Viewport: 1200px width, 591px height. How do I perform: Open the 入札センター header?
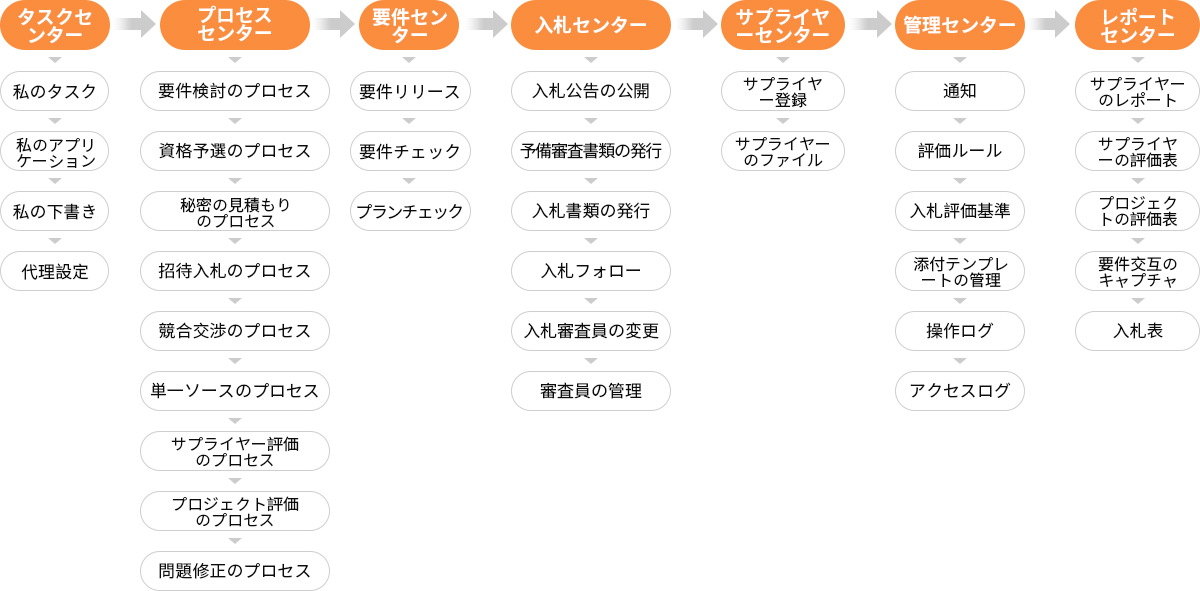[x=590, y=25]
